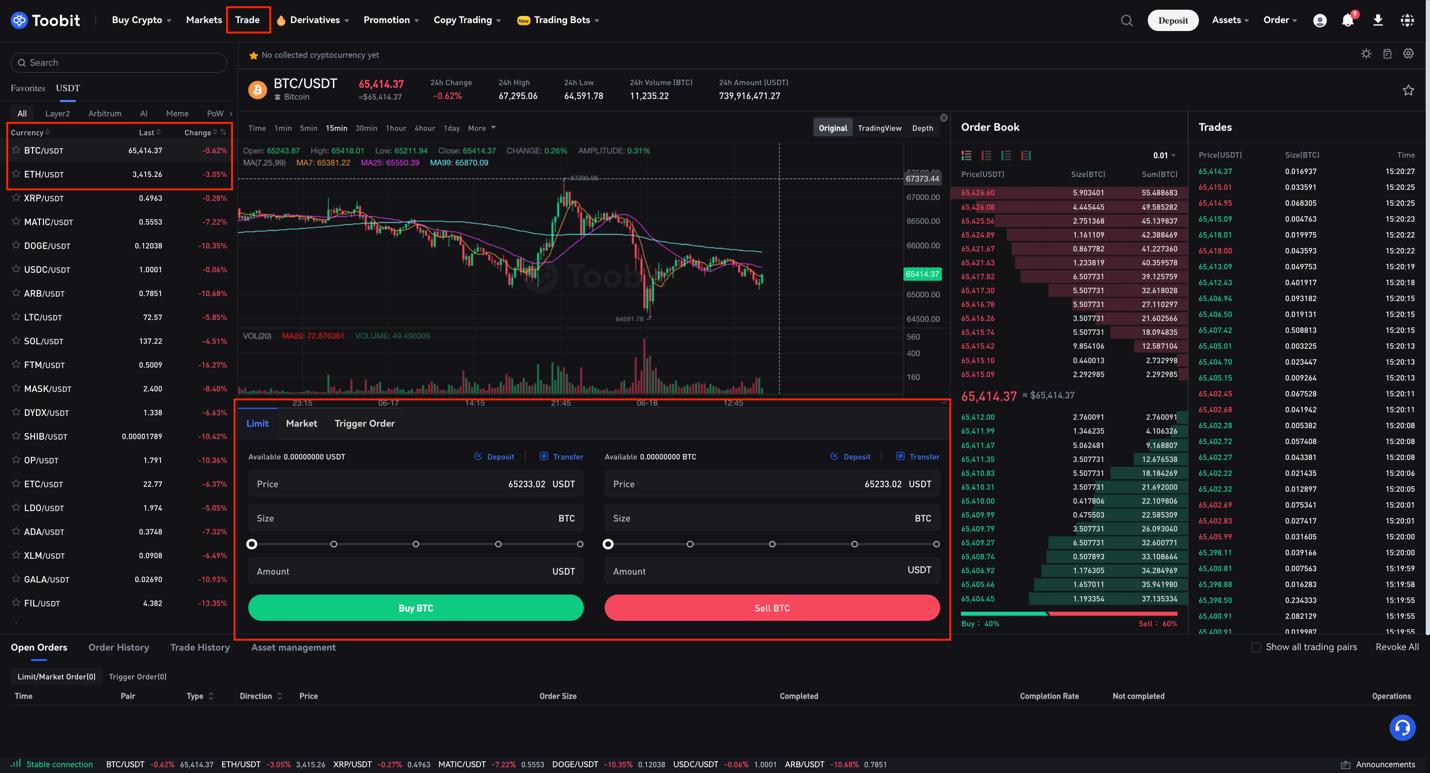Expand the Derivatives dropdown menu
The height and width of the screenshot is (773, 1430).
coord(313,20)
